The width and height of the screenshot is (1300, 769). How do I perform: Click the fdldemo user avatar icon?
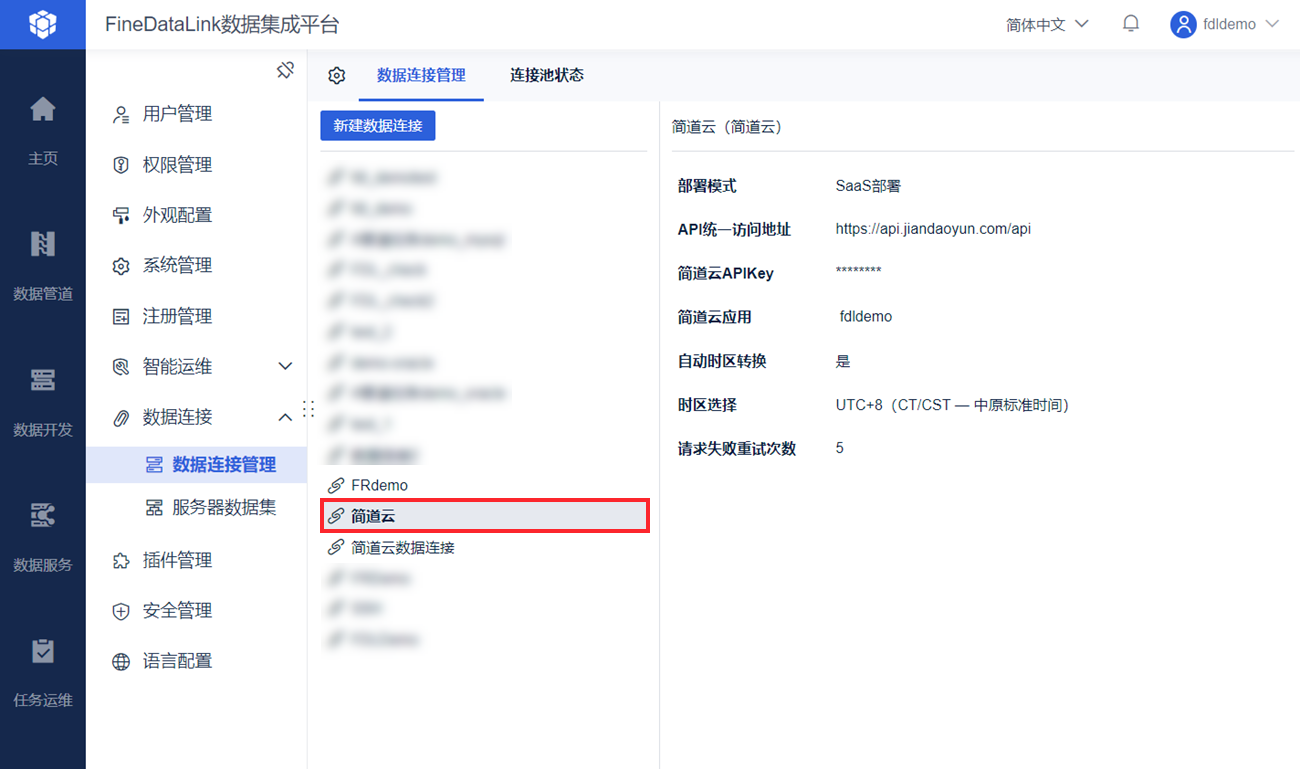(1184, 25)
